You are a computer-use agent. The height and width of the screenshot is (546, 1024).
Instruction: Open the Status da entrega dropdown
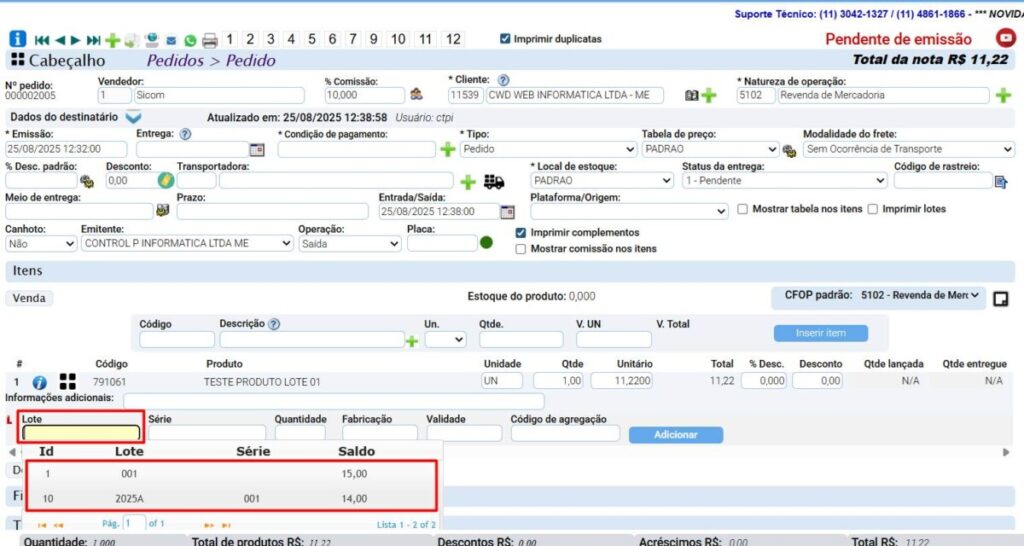[783, 181]
